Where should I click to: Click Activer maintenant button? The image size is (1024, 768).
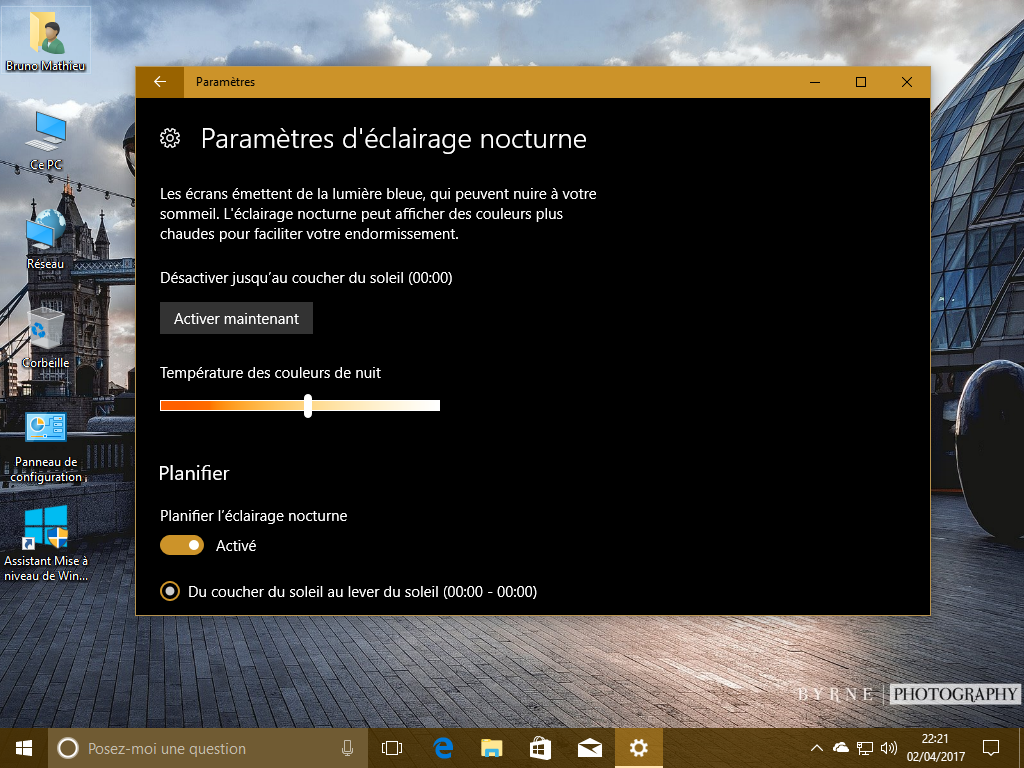tap(236, 318)
